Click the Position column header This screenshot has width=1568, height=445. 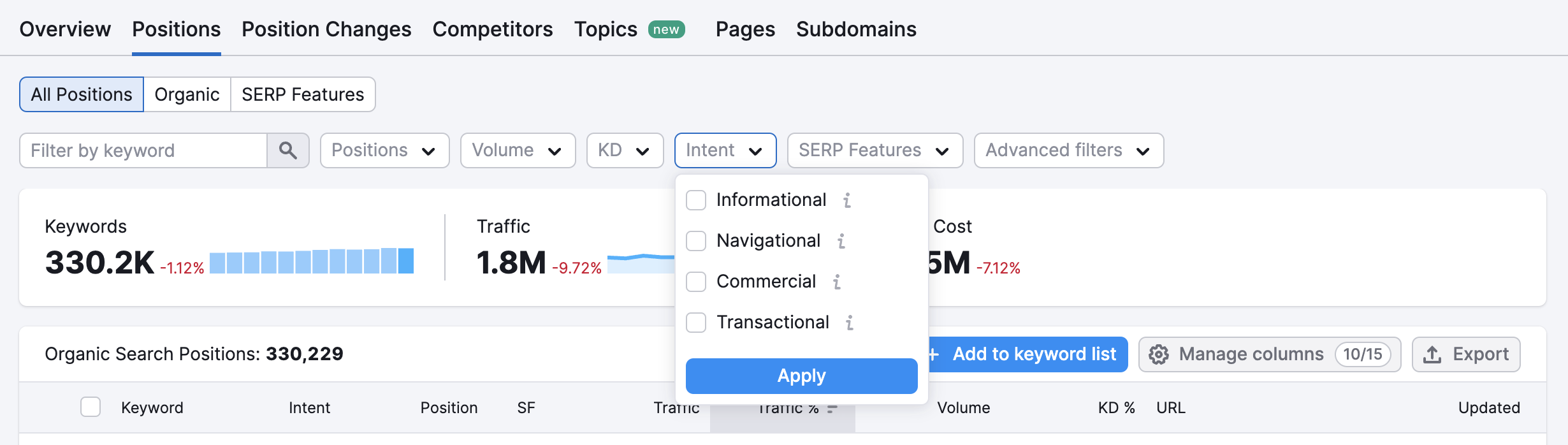(449, 408)
